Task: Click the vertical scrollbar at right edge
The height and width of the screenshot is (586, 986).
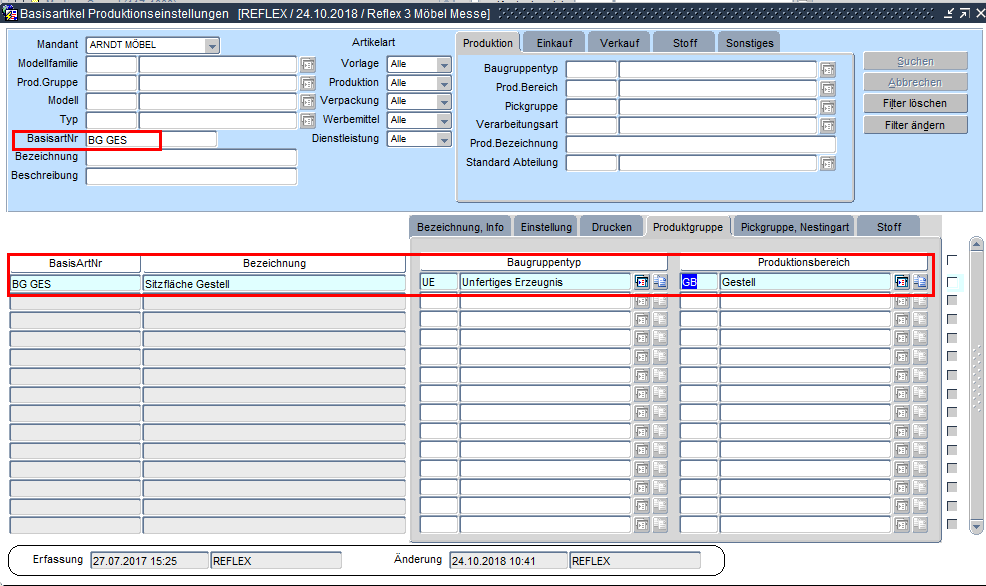Action: (977, 380)
